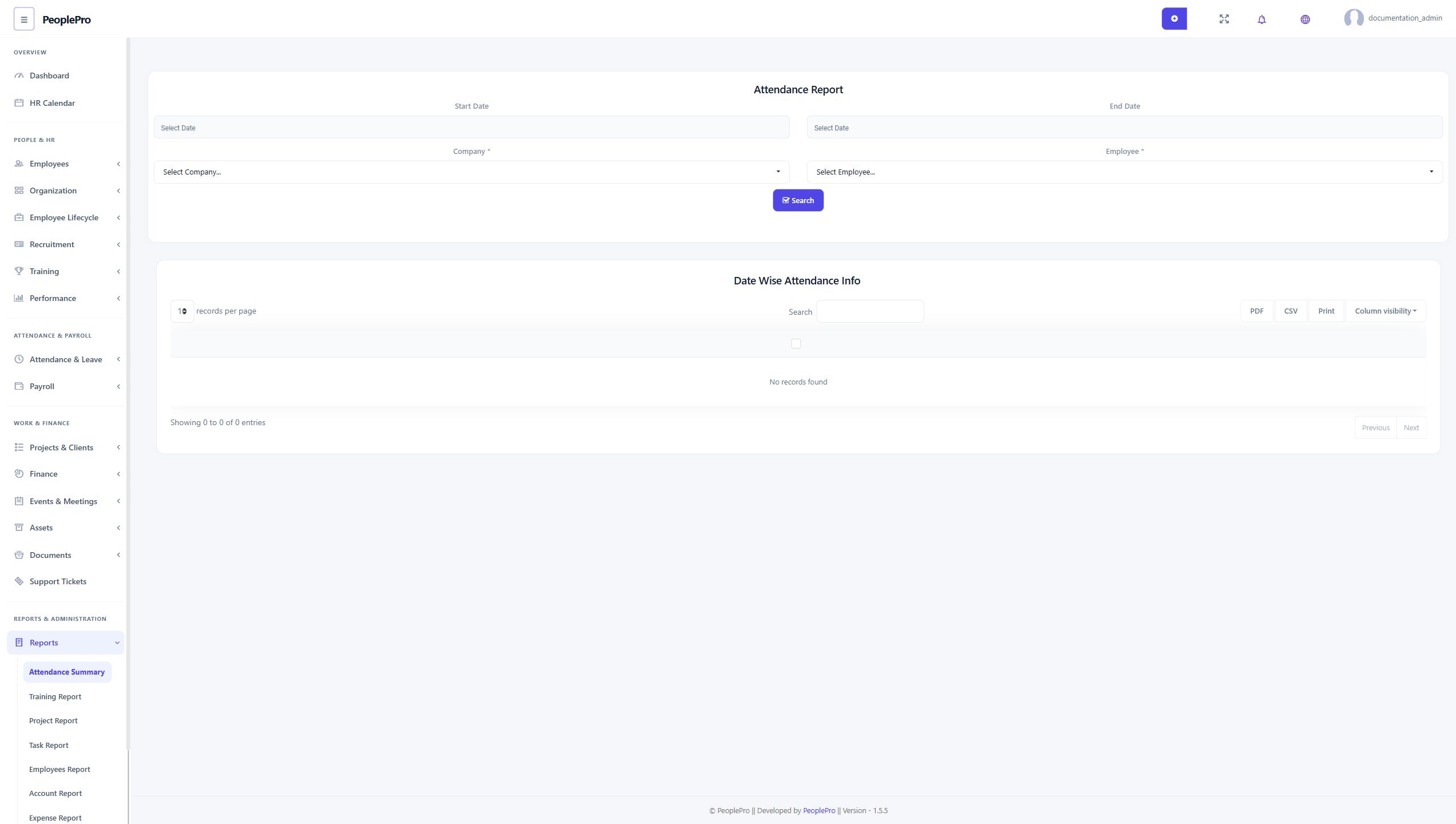Click the Support Tickets tag icon
This screenshot has height=824, width=1456.
tap(19, 581)
